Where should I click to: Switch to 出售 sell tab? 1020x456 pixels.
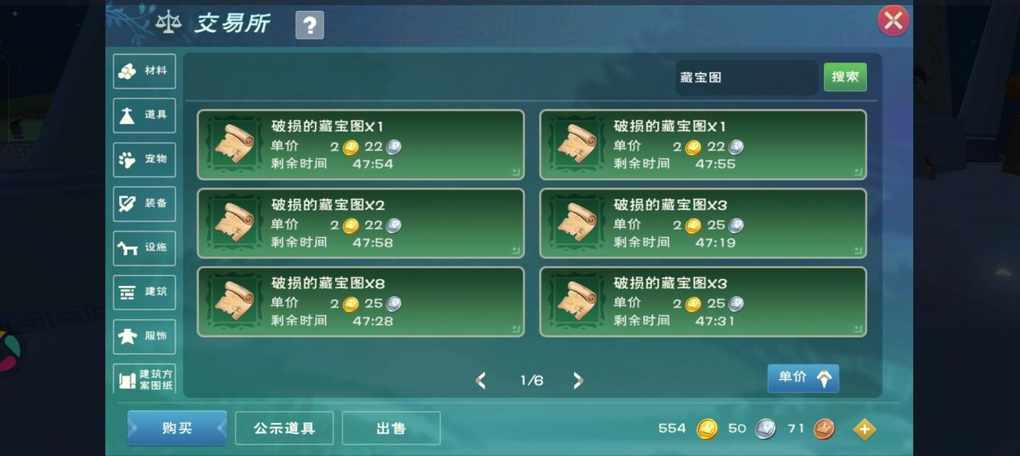391,428
